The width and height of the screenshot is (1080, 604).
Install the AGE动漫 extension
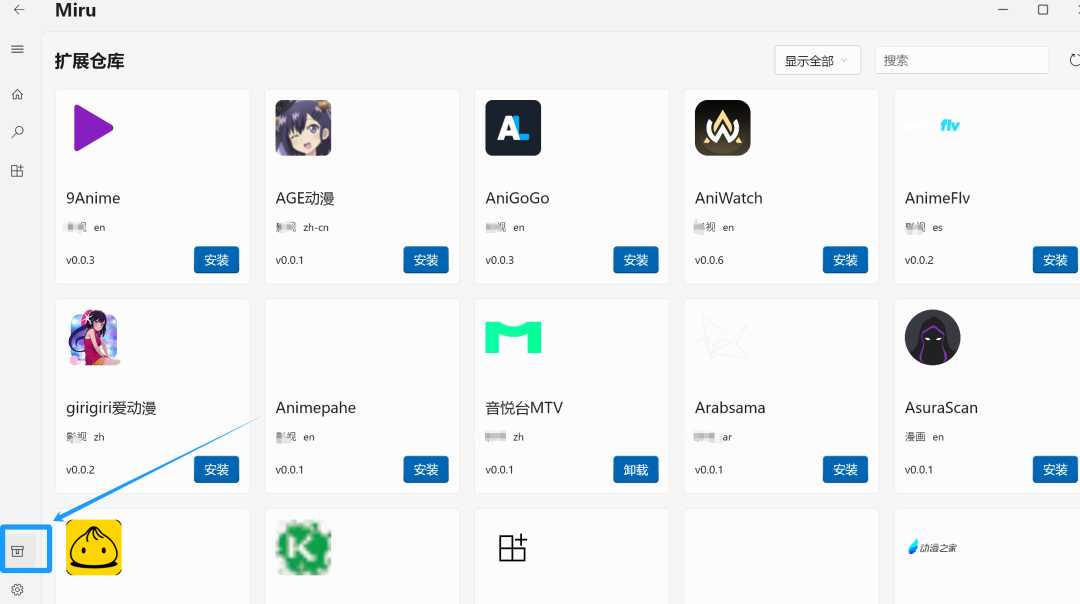pos(426,260)
